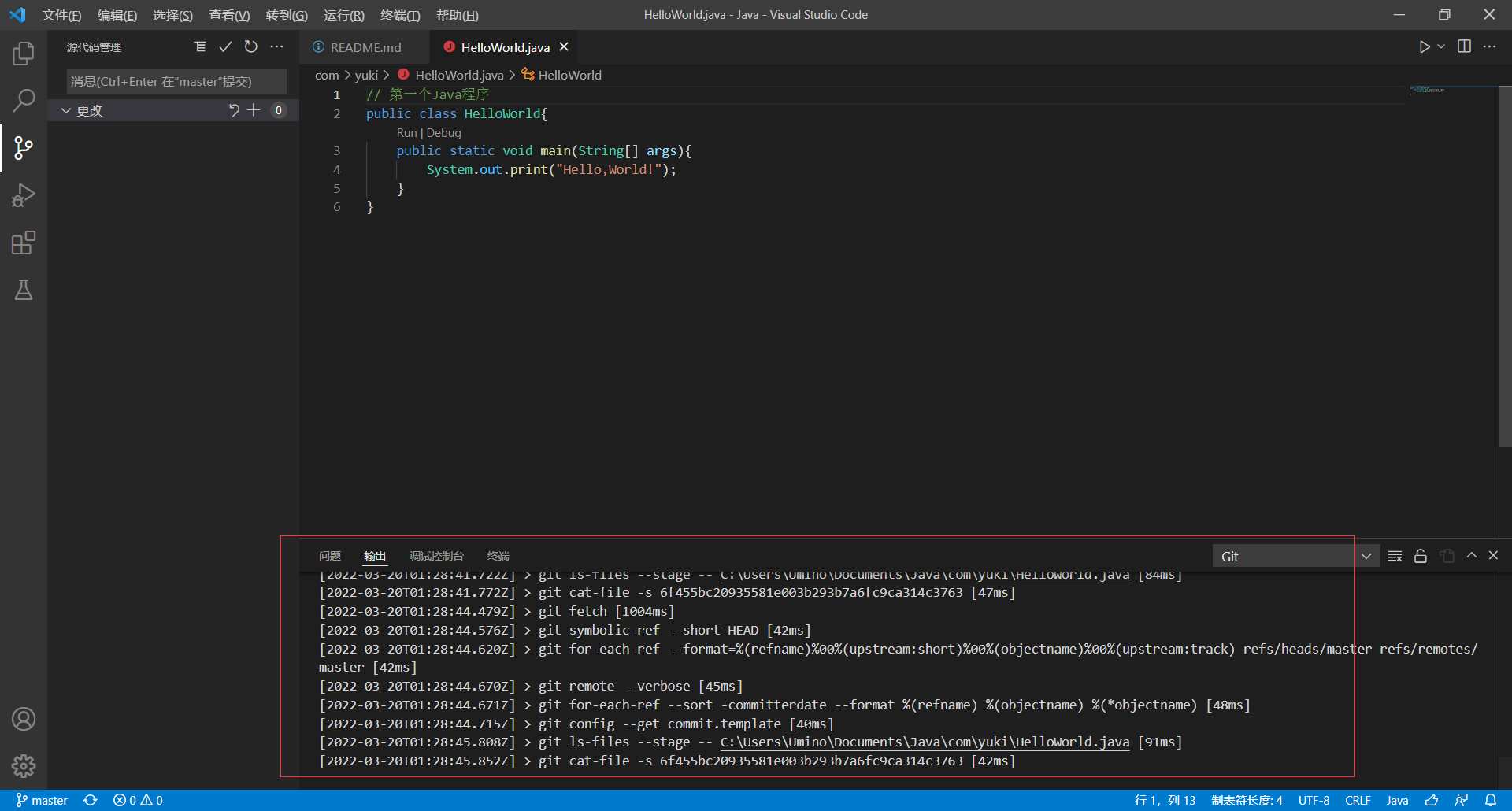Toggle output scroll lock

tap(1421, 556)
